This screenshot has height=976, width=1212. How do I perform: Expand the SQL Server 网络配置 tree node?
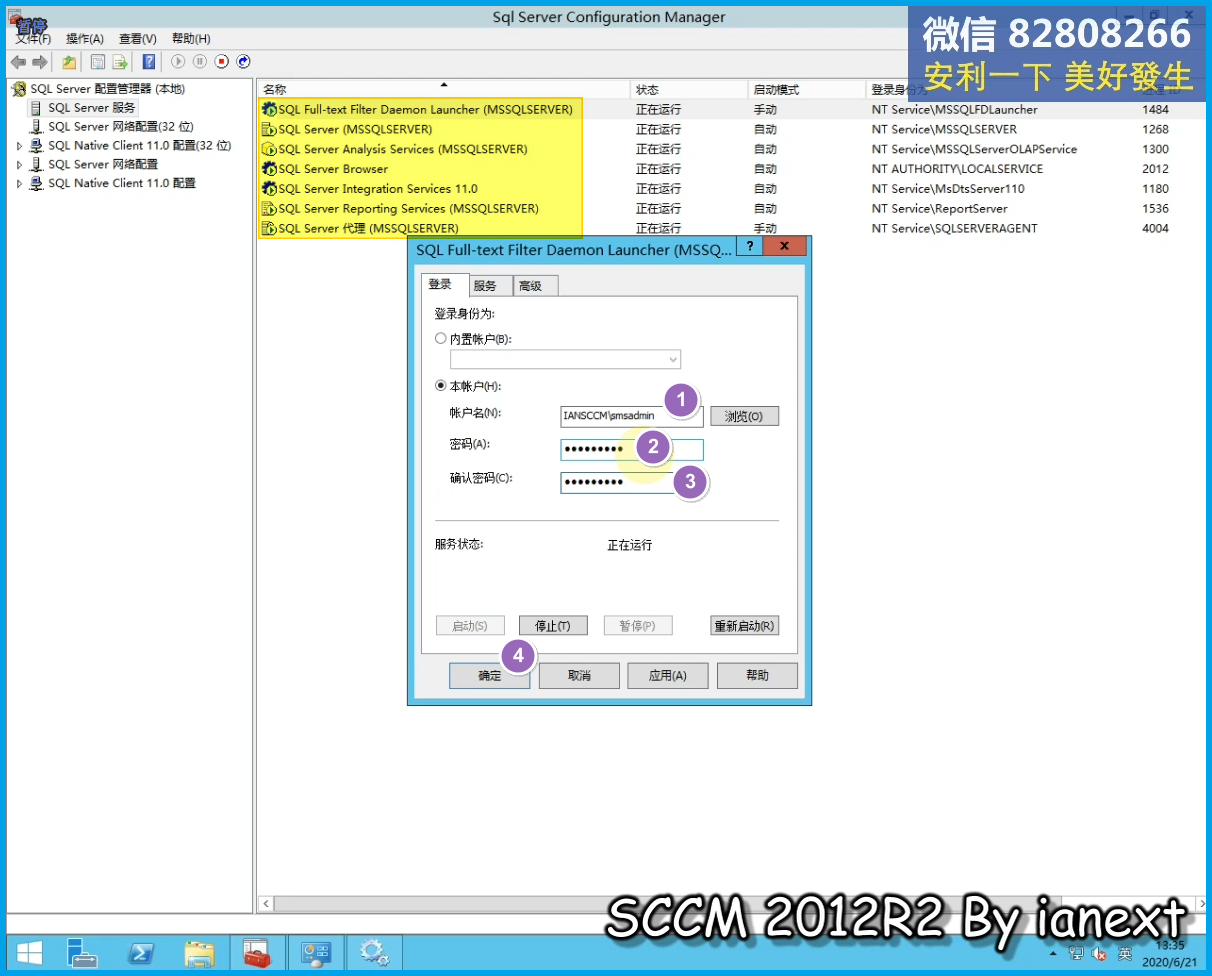19,165
